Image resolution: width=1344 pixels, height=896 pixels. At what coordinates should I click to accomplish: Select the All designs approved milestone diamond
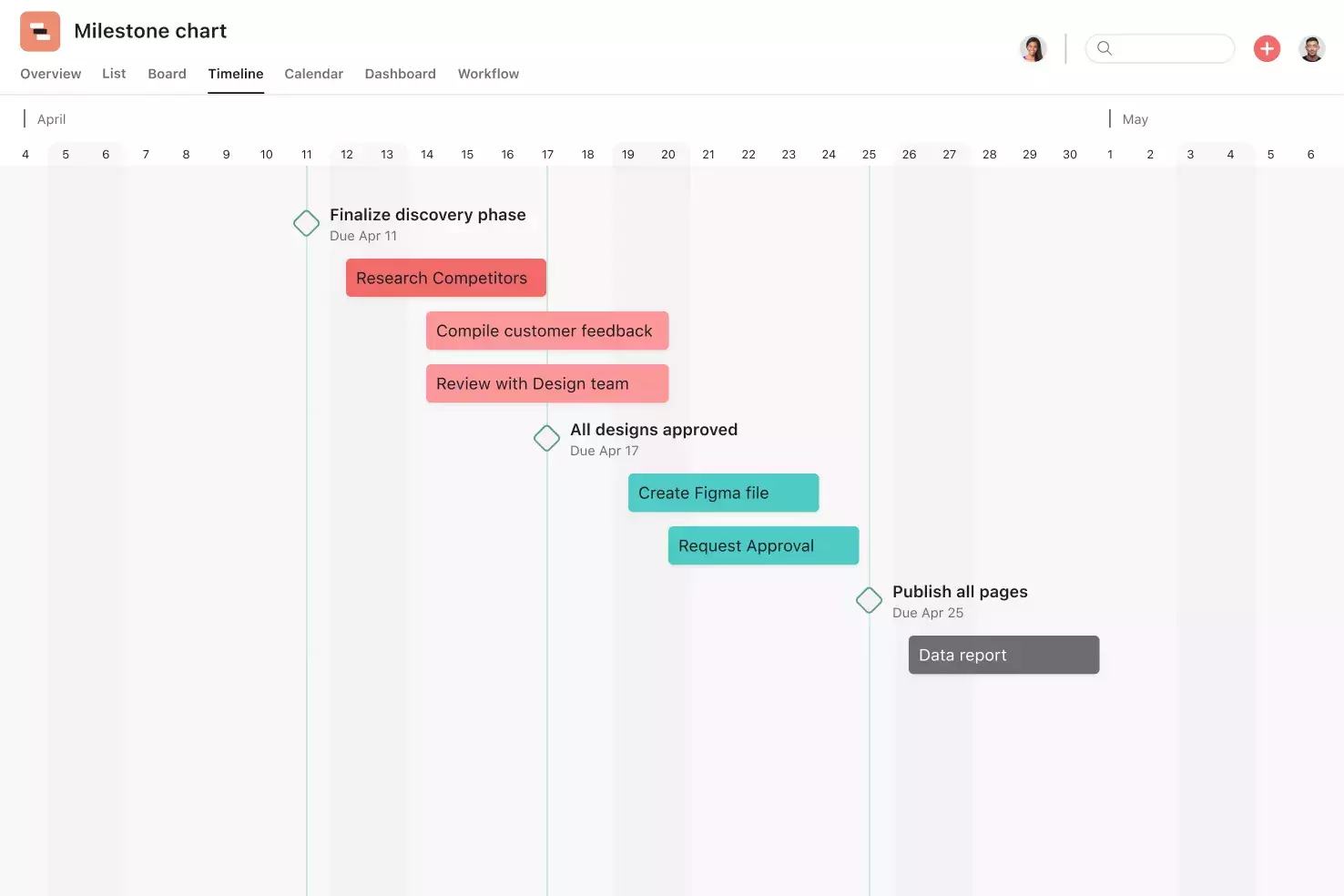(546, 438)
